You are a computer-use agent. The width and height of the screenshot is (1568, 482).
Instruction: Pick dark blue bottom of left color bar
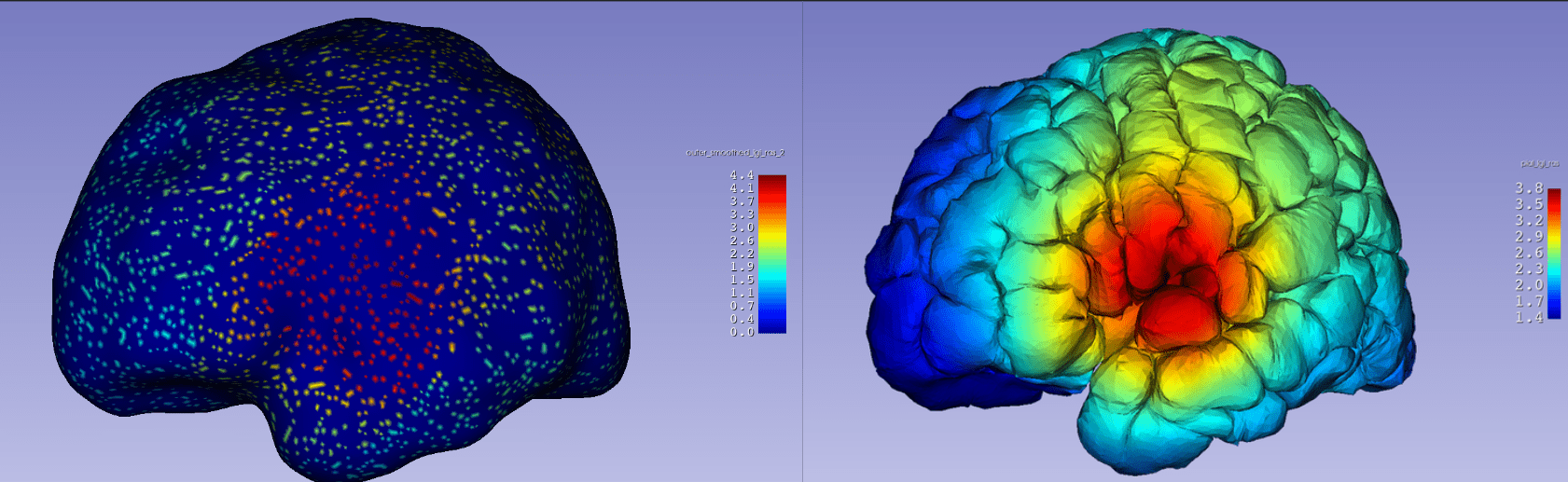(771, 326)
